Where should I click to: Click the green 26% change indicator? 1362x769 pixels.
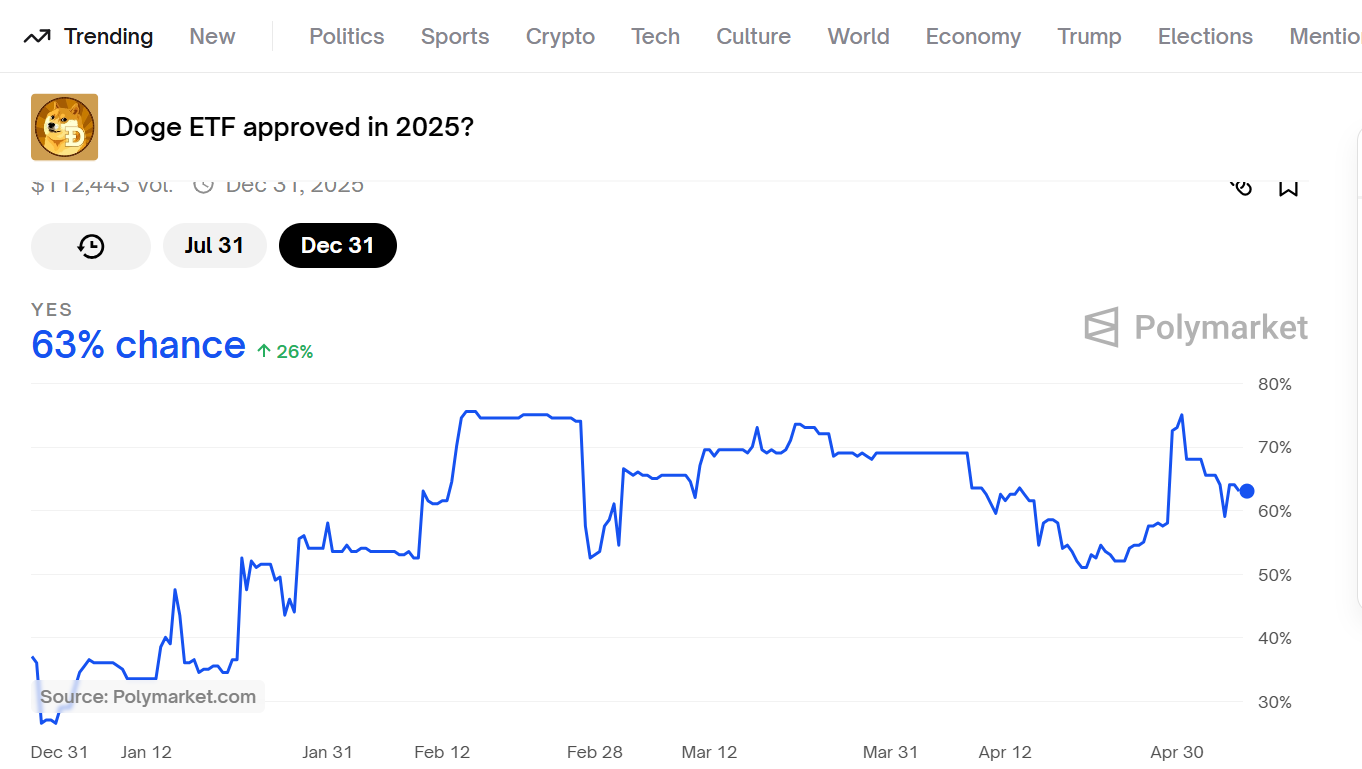285,352
